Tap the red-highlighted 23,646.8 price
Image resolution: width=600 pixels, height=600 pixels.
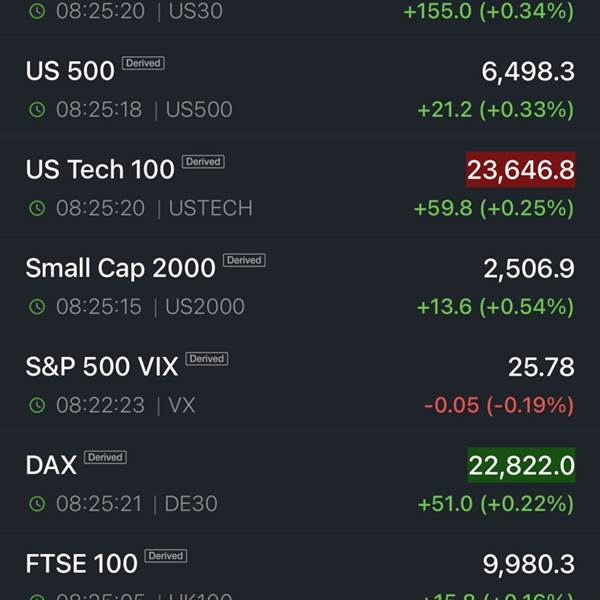[520, 169]
